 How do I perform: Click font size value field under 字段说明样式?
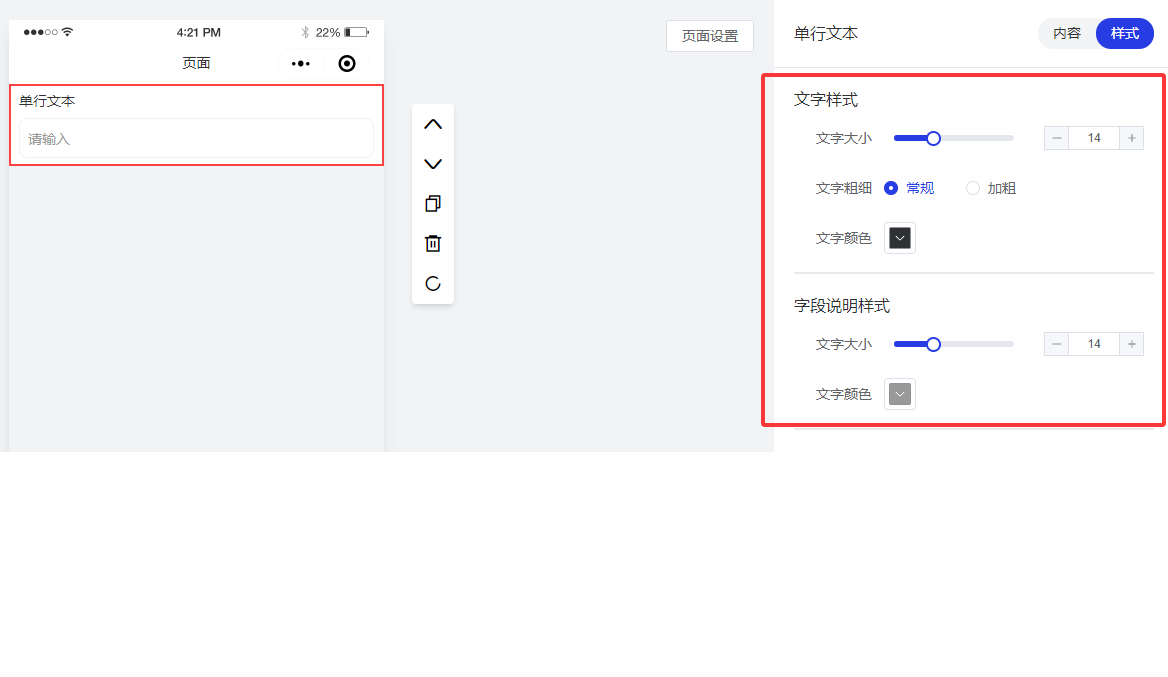(x=1094, y=344)
